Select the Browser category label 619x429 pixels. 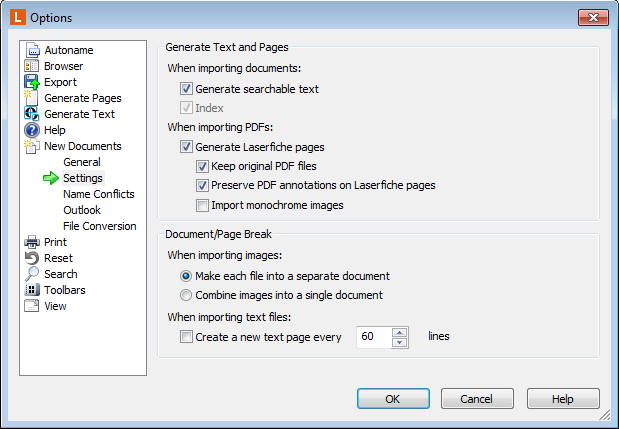click(x=64, y=66)
